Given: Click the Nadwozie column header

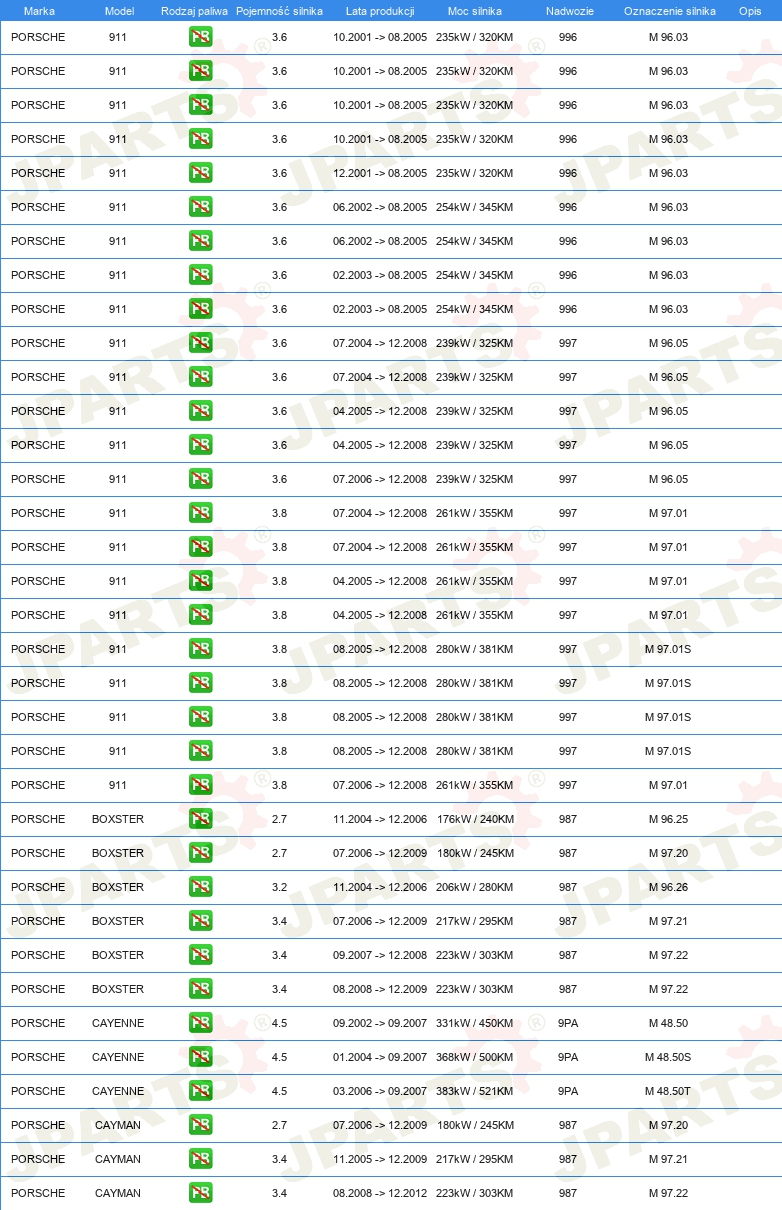Looking at the screenshot, I should (x=568, y=11).
